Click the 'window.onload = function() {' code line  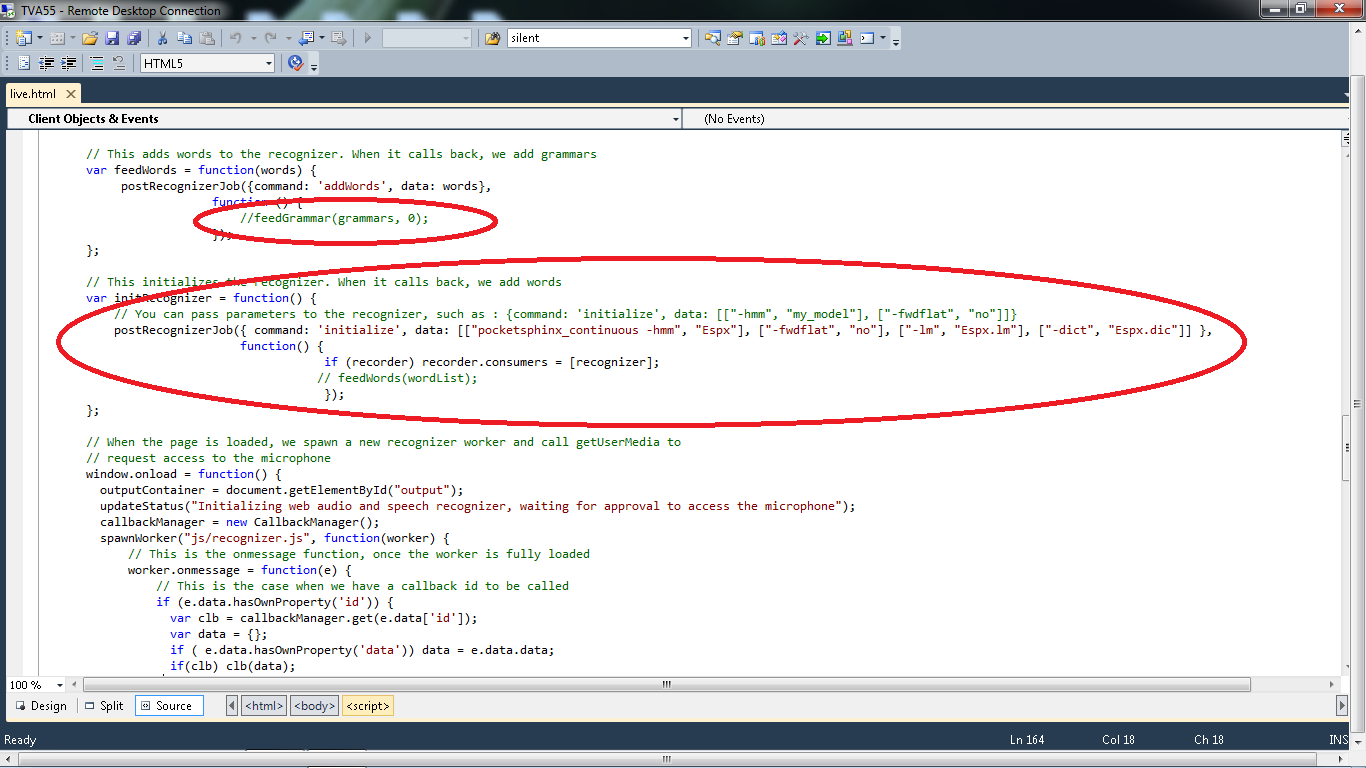tap(184, 474)
